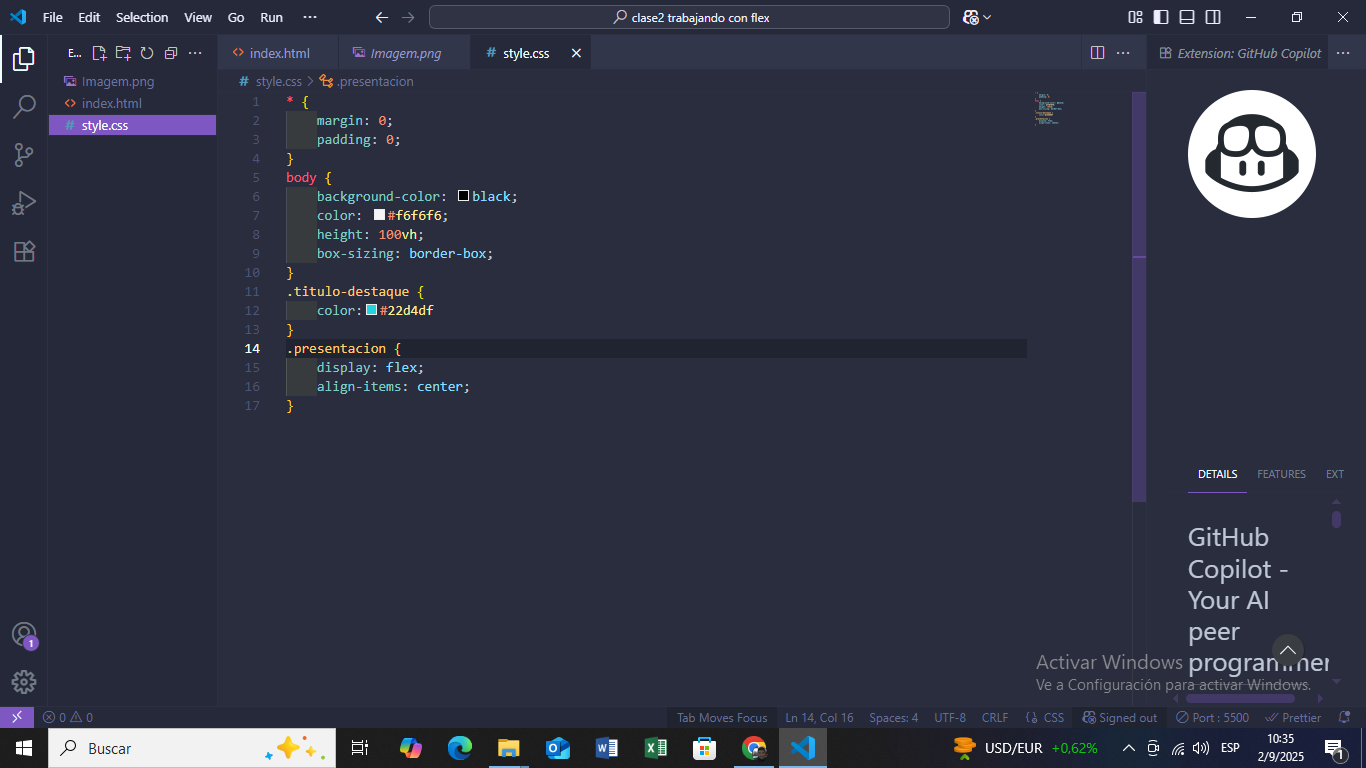Open color picker for #f6f6f6 swatch

(x=379, y=215)
